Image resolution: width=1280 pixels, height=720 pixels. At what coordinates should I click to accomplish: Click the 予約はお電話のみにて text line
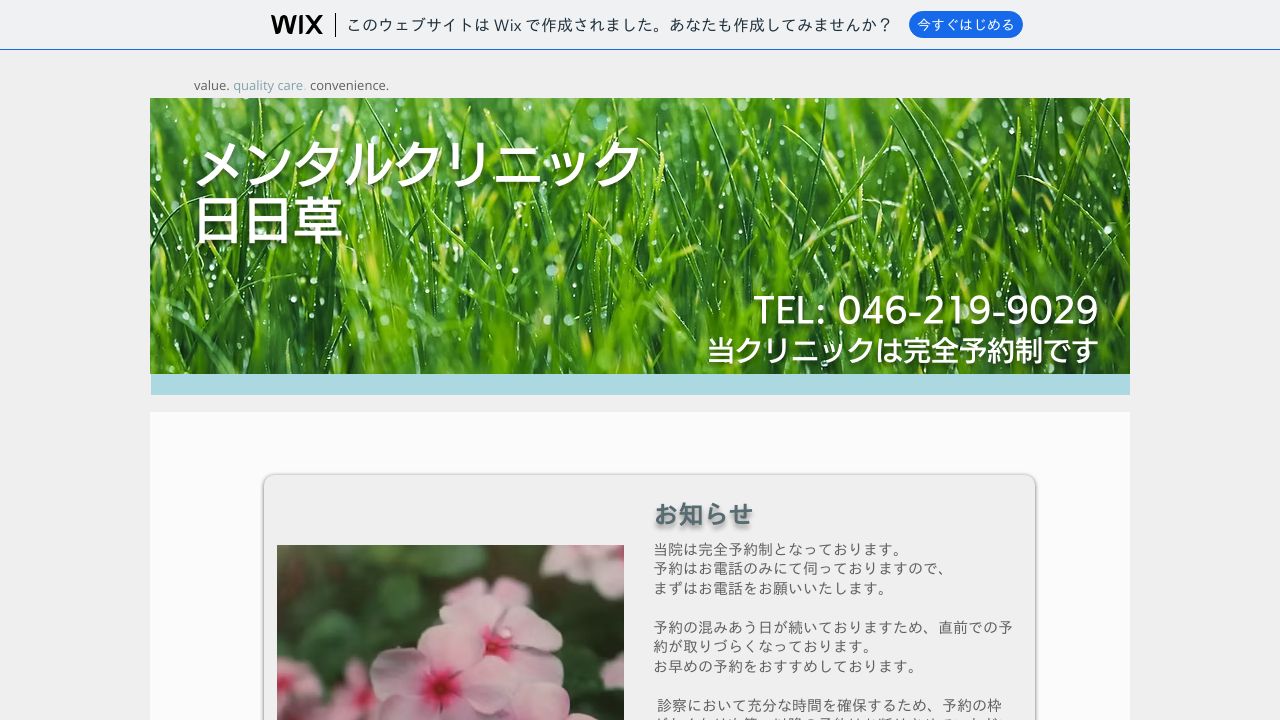(x=800, y=568)
